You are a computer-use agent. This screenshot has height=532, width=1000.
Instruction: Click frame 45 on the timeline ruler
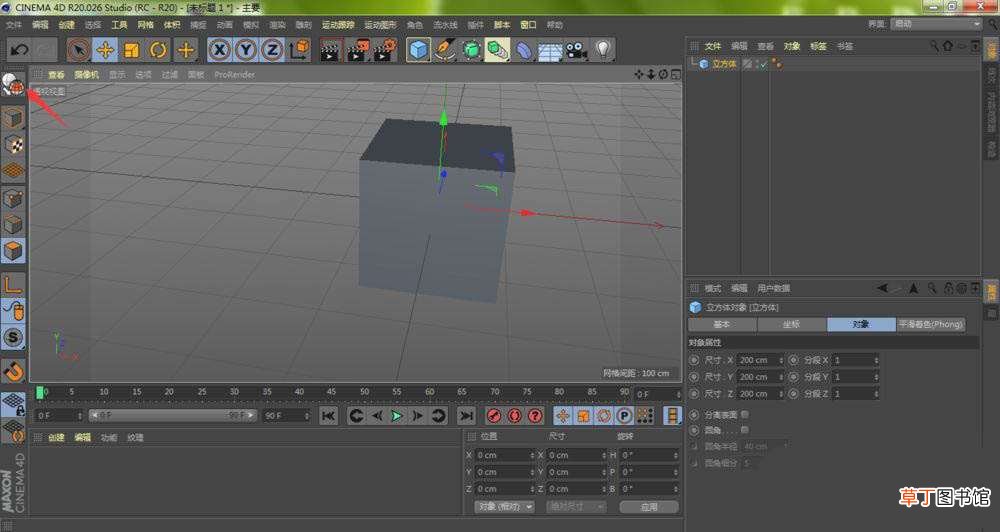331,392
